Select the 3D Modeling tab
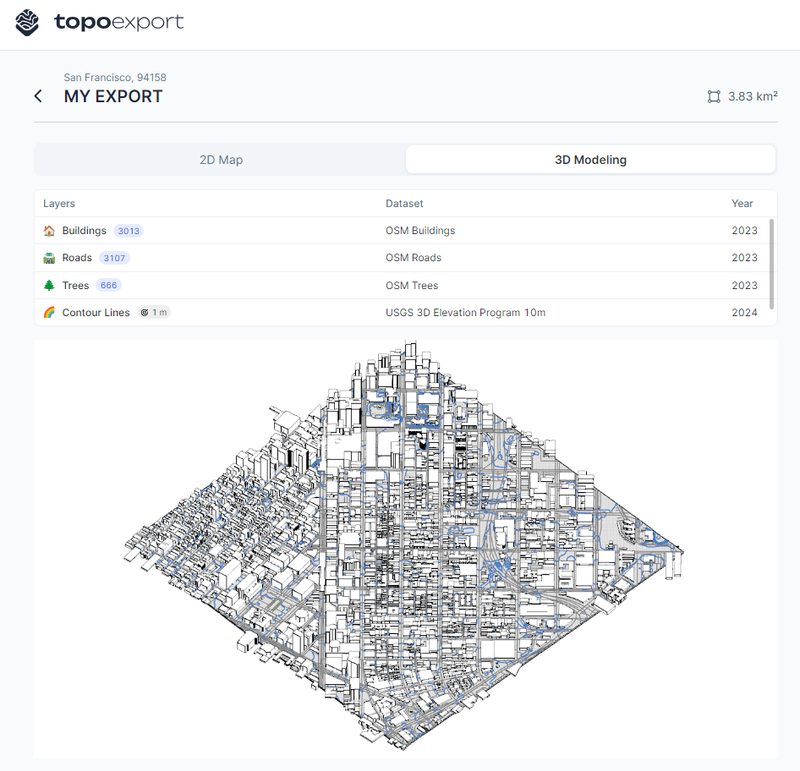 pyautogui.click(x=590, y=159)
